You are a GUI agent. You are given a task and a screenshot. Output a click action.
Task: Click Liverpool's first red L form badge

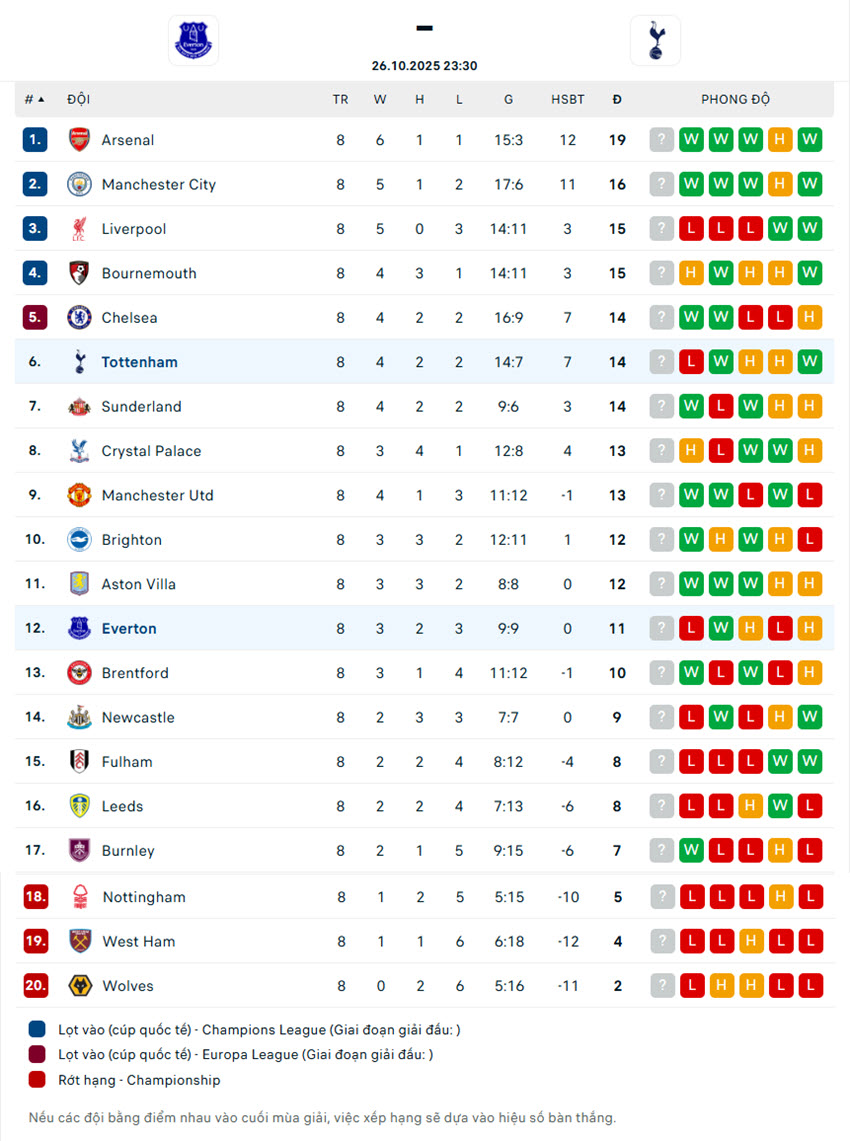691,229
